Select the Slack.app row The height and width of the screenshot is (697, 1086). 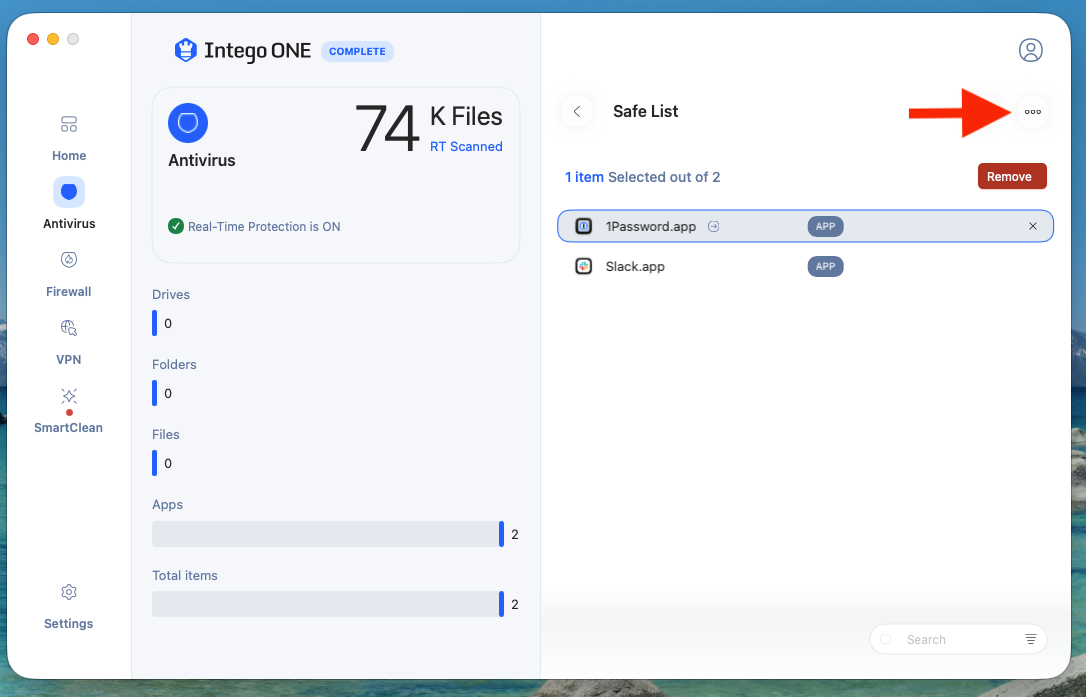pyautogui.click(x=805, y=266)
